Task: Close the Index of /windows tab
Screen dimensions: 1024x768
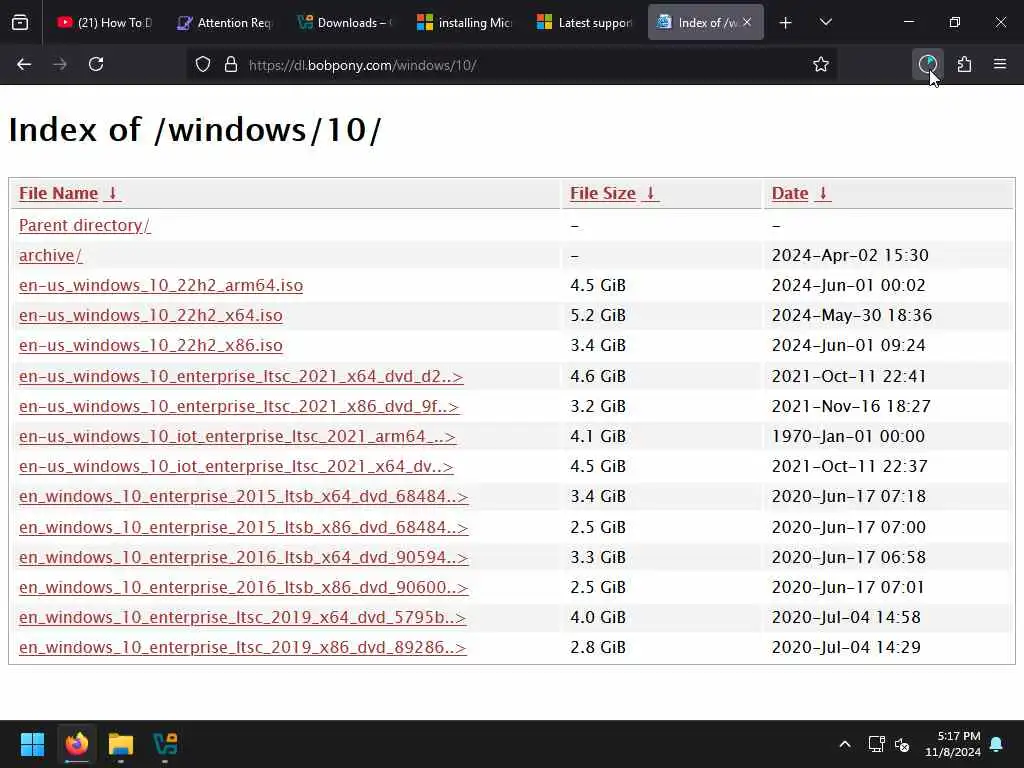Action: 747,22
